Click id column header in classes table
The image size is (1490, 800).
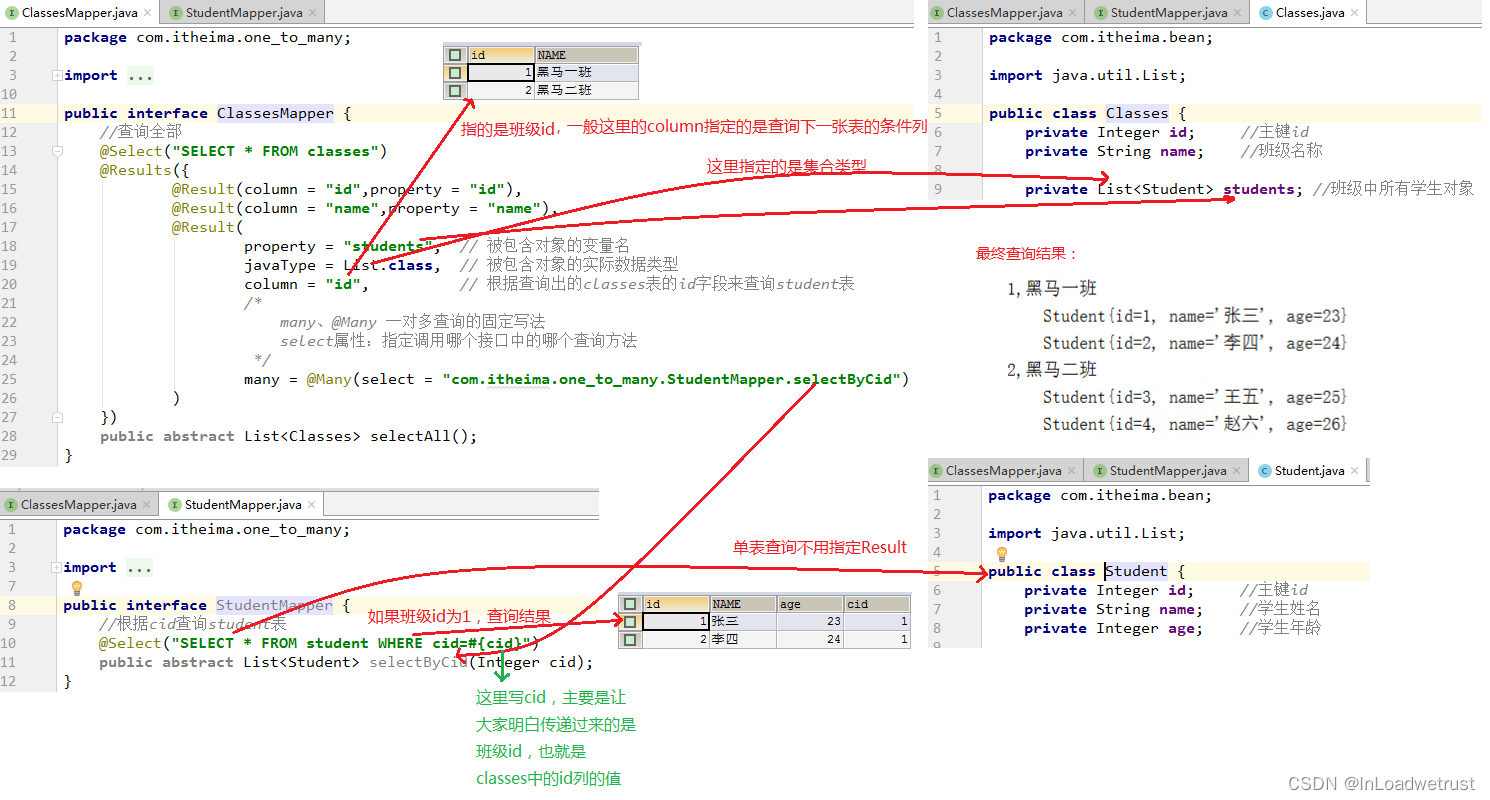(501, 55)
